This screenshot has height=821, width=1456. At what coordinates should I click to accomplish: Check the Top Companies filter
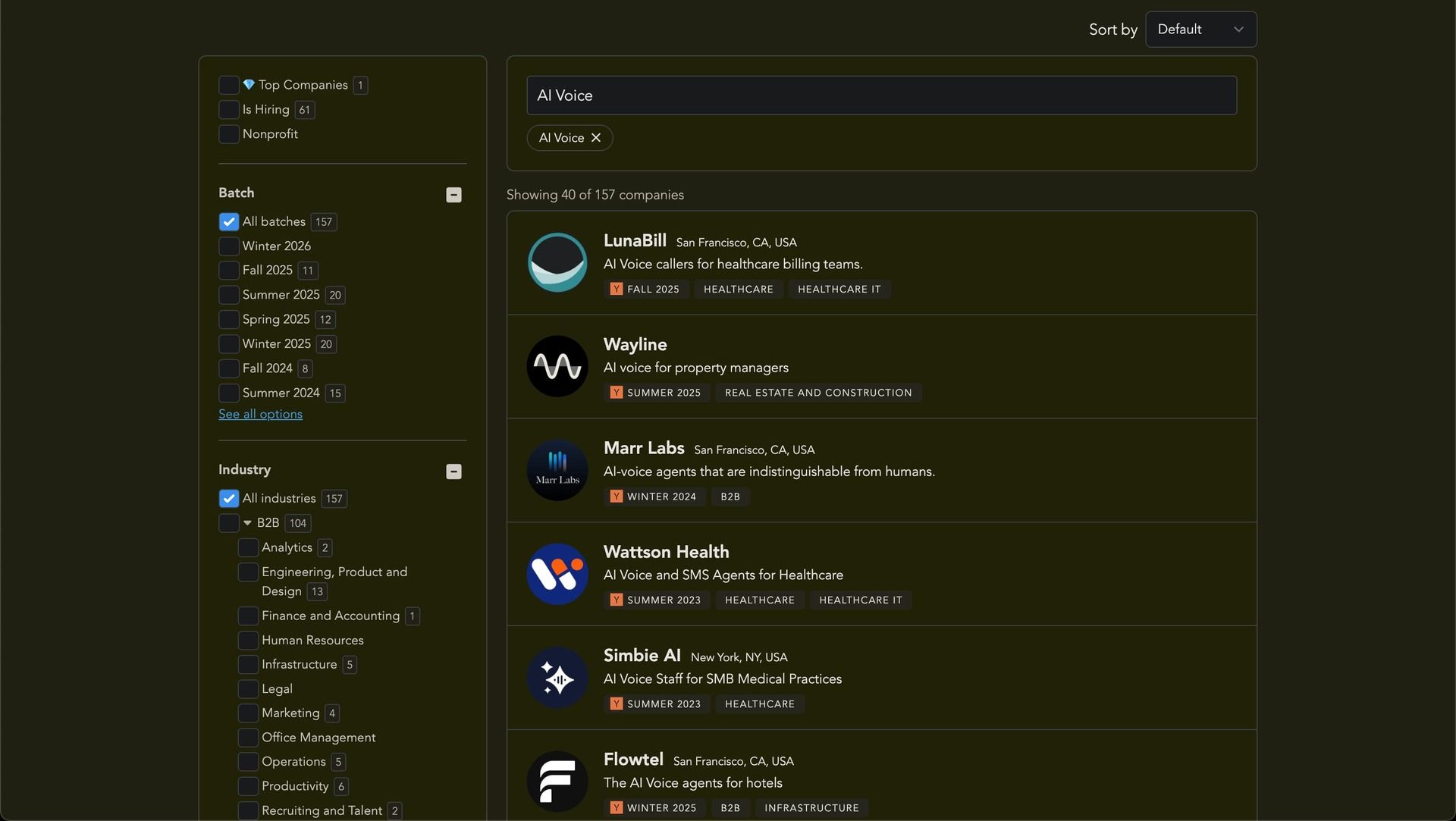click(228, 85)
